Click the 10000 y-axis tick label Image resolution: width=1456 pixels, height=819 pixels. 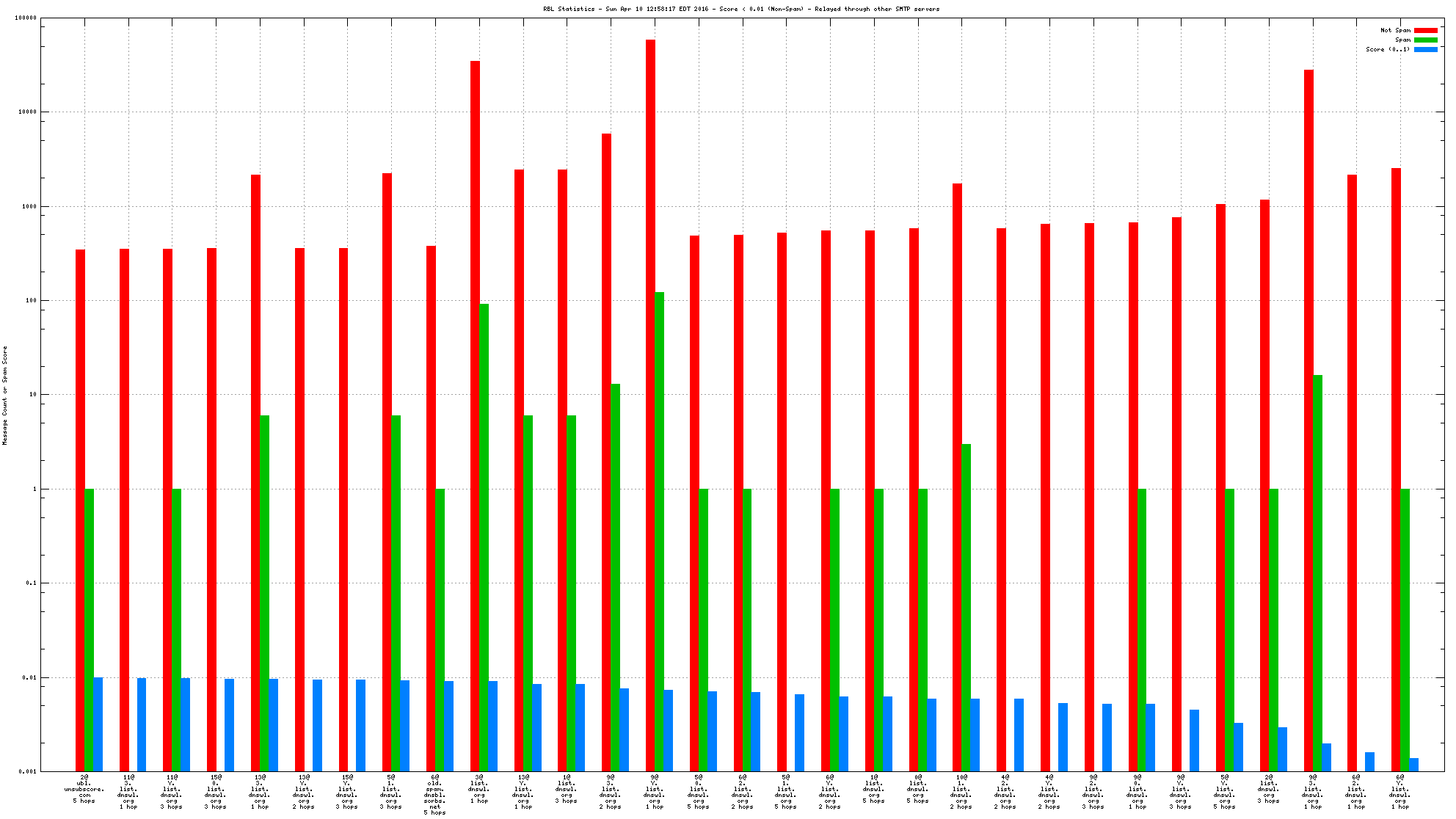click(x=27, y=112)
